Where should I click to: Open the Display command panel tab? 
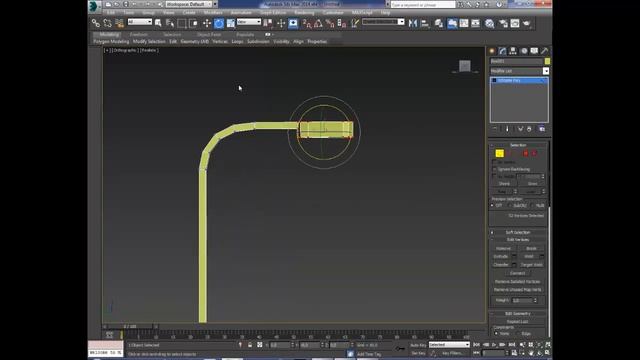(x=534, y=51)
